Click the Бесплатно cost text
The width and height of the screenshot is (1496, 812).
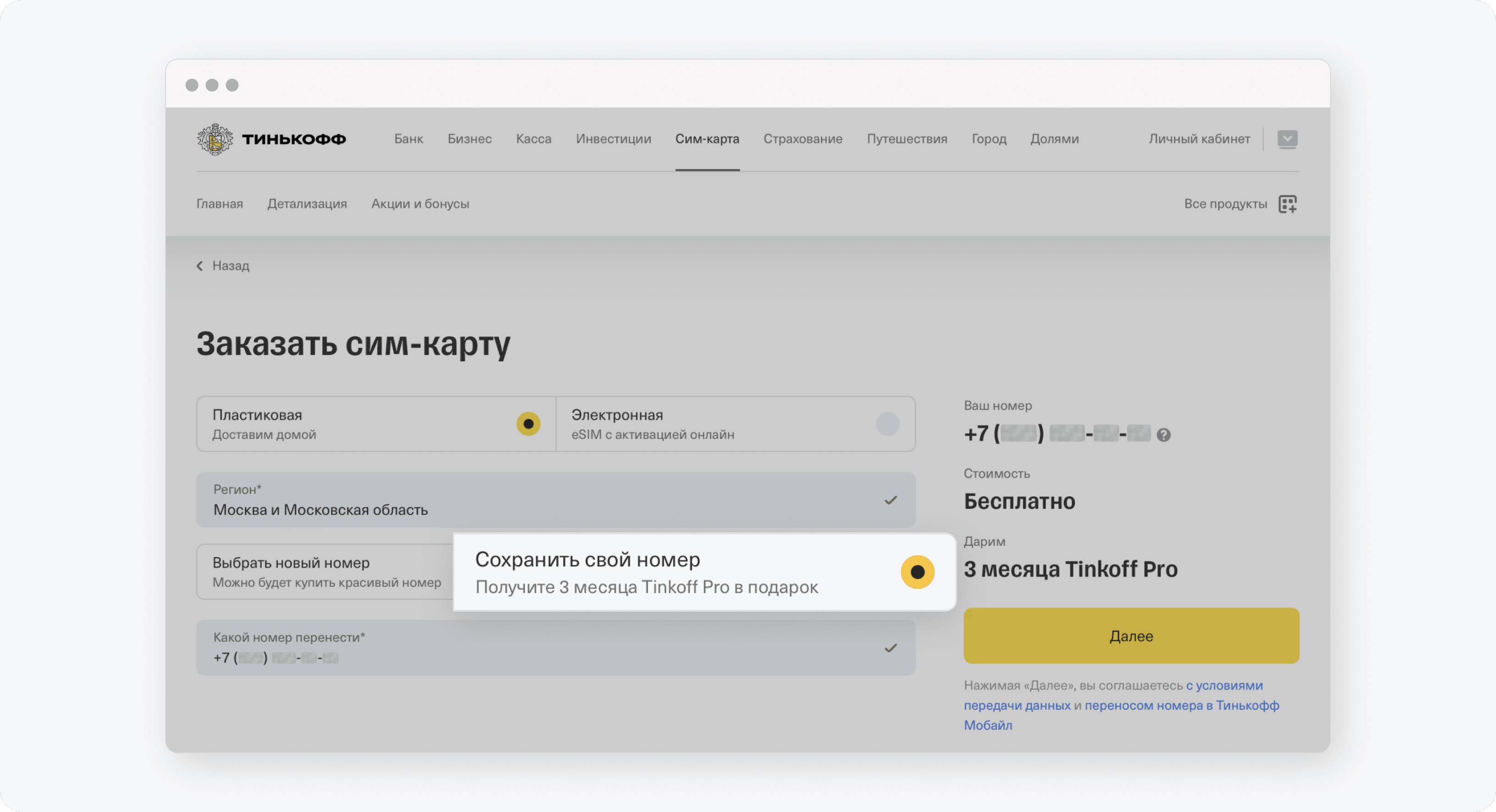click(x=1019, y=501)
